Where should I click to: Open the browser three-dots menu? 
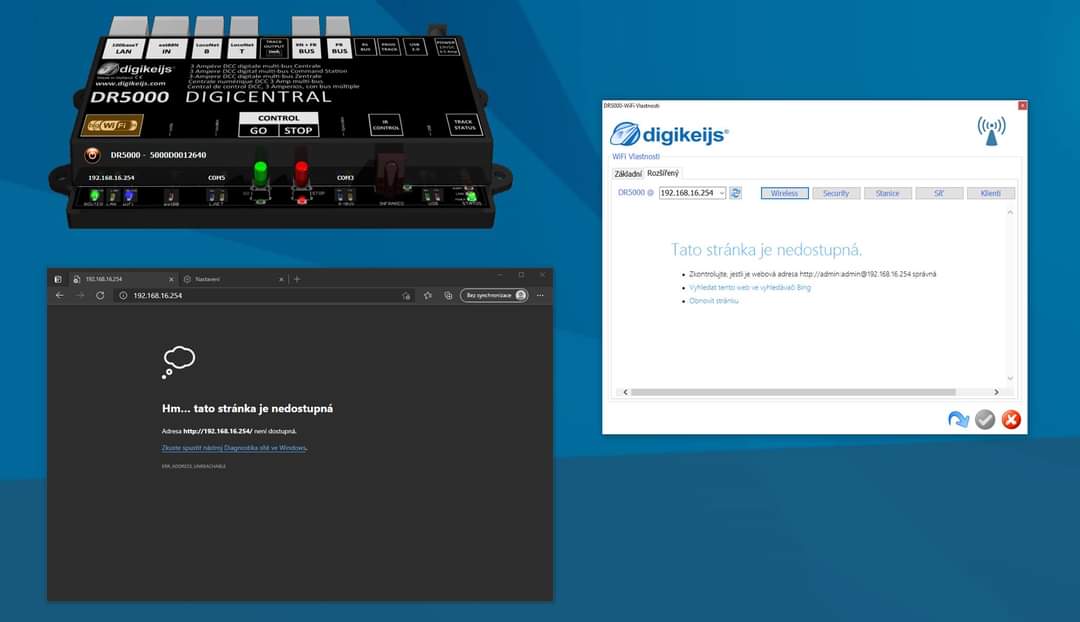[541, 295]
